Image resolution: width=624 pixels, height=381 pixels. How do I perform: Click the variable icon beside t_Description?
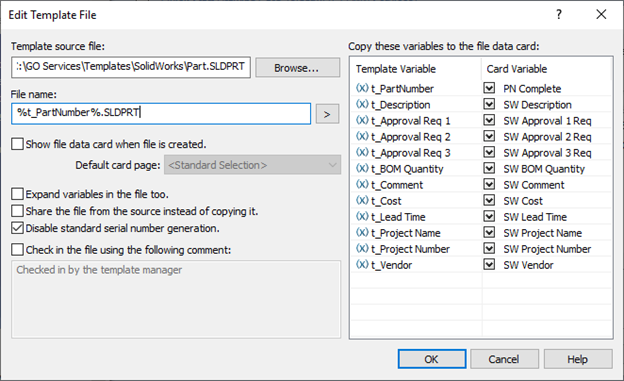362,104
